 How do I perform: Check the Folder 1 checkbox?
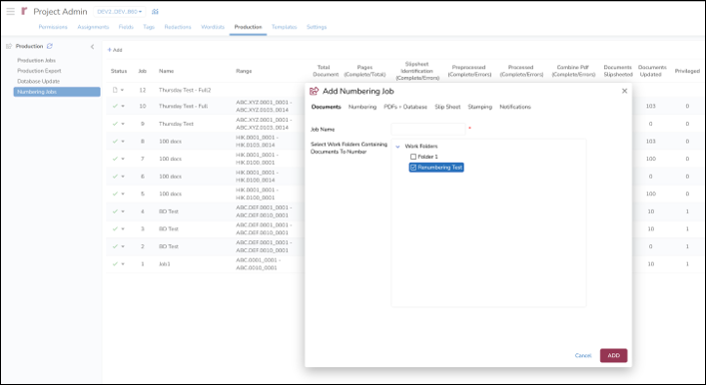[x=413, y=157]
